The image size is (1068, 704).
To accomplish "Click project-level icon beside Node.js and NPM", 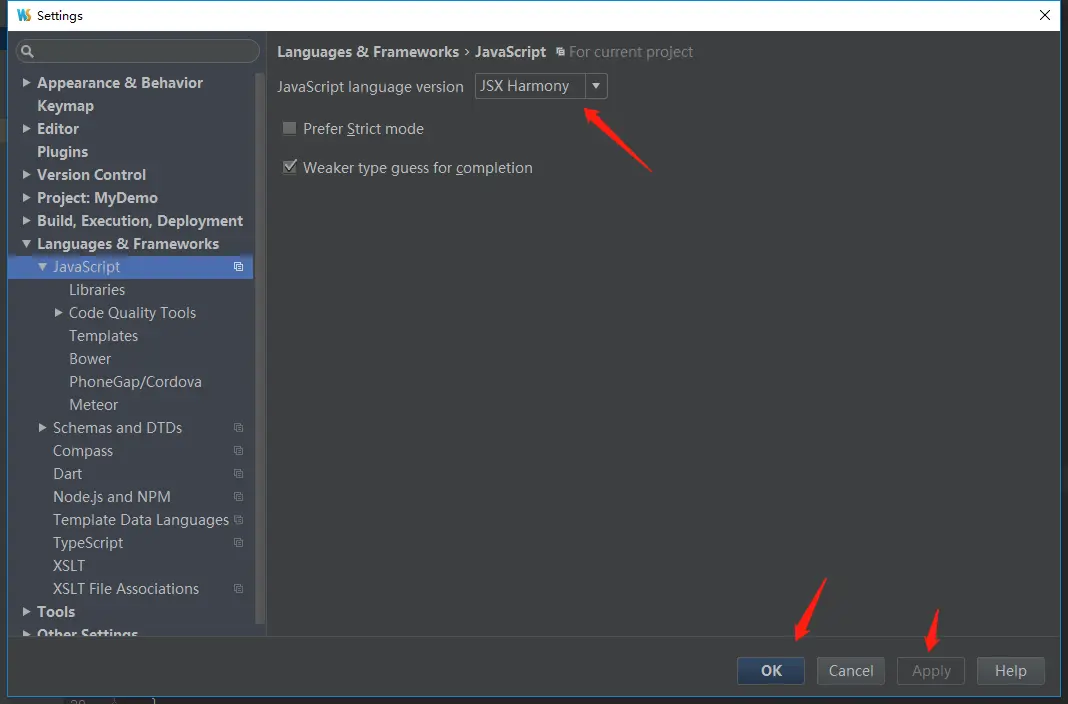I will (x=238, y=497).
